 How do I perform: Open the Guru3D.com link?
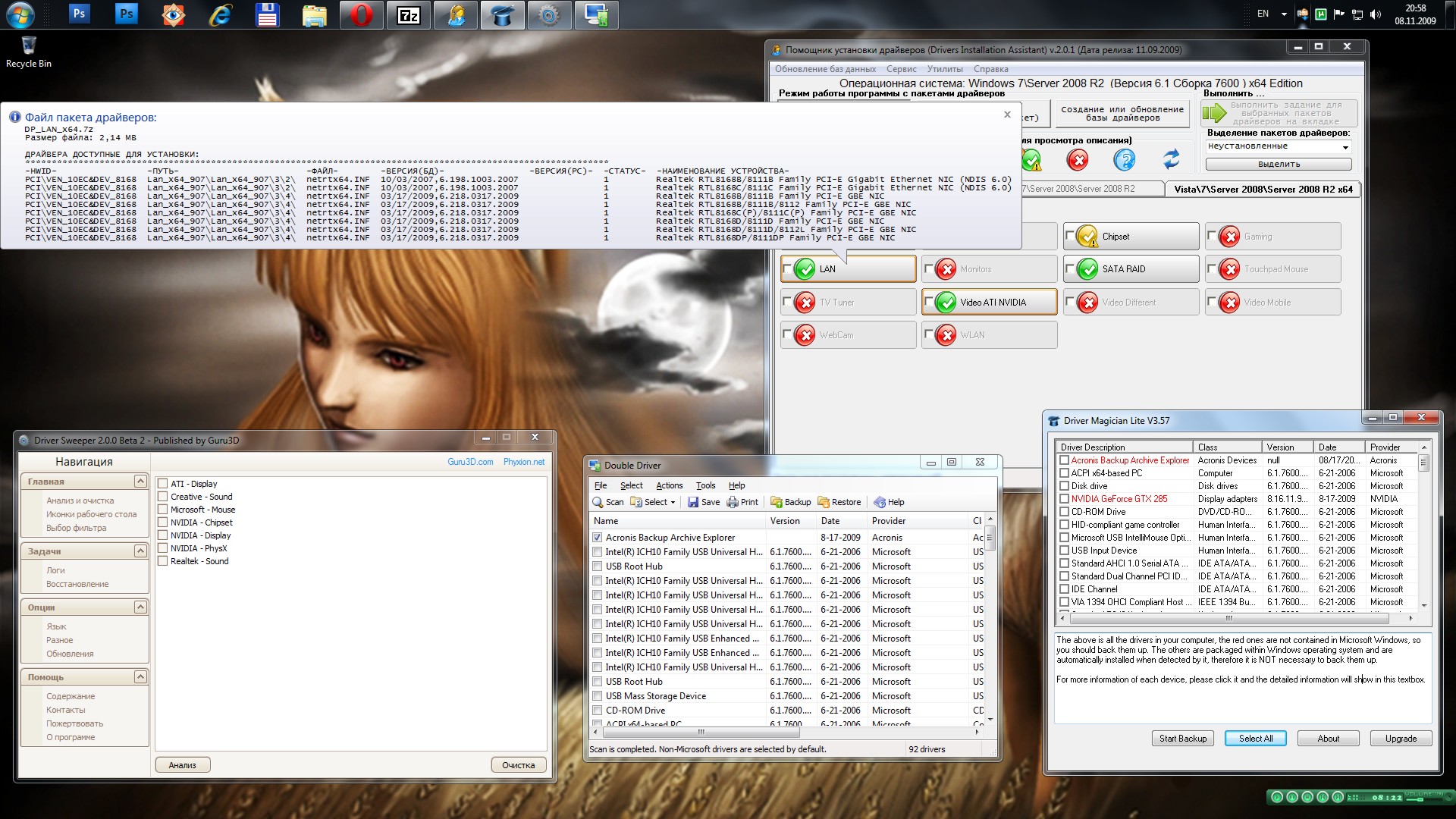[469, 462]
